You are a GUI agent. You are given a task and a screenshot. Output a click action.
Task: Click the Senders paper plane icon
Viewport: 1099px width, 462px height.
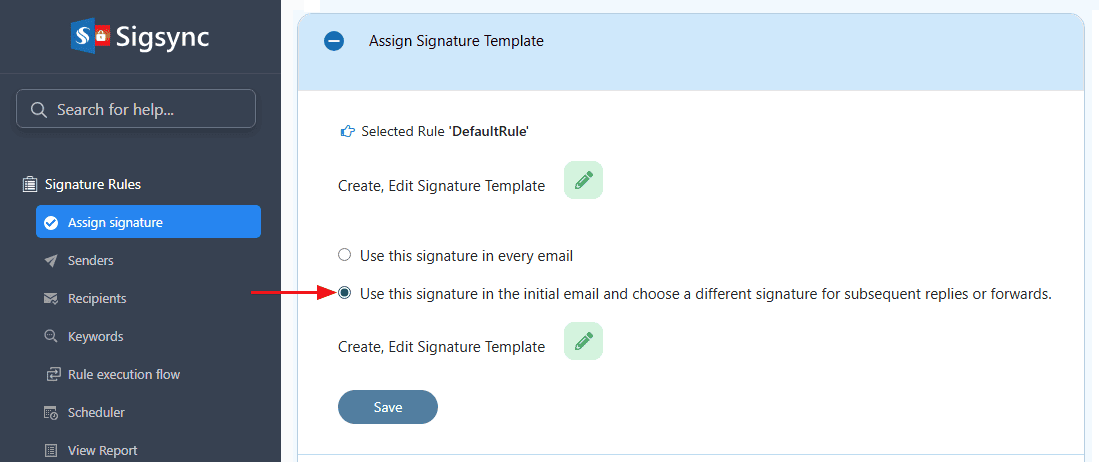[x=51, y=261]
